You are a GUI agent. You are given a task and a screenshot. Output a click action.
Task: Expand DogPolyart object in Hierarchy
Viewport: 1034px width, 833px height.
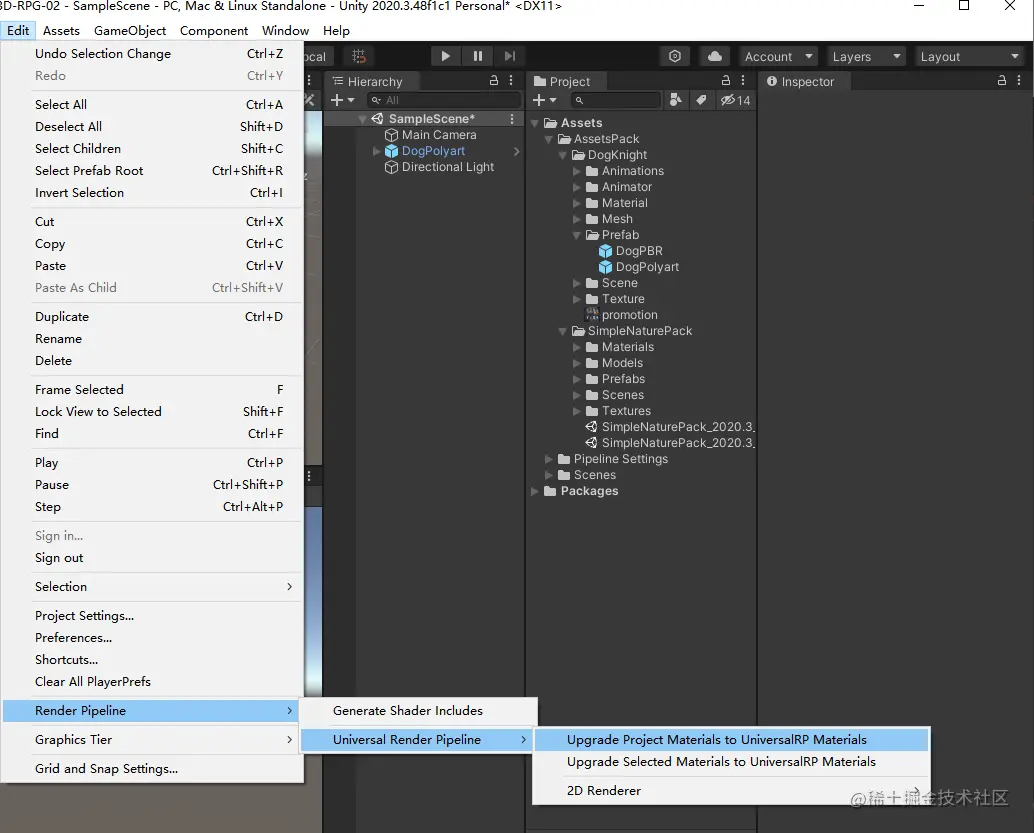(377, 151)
